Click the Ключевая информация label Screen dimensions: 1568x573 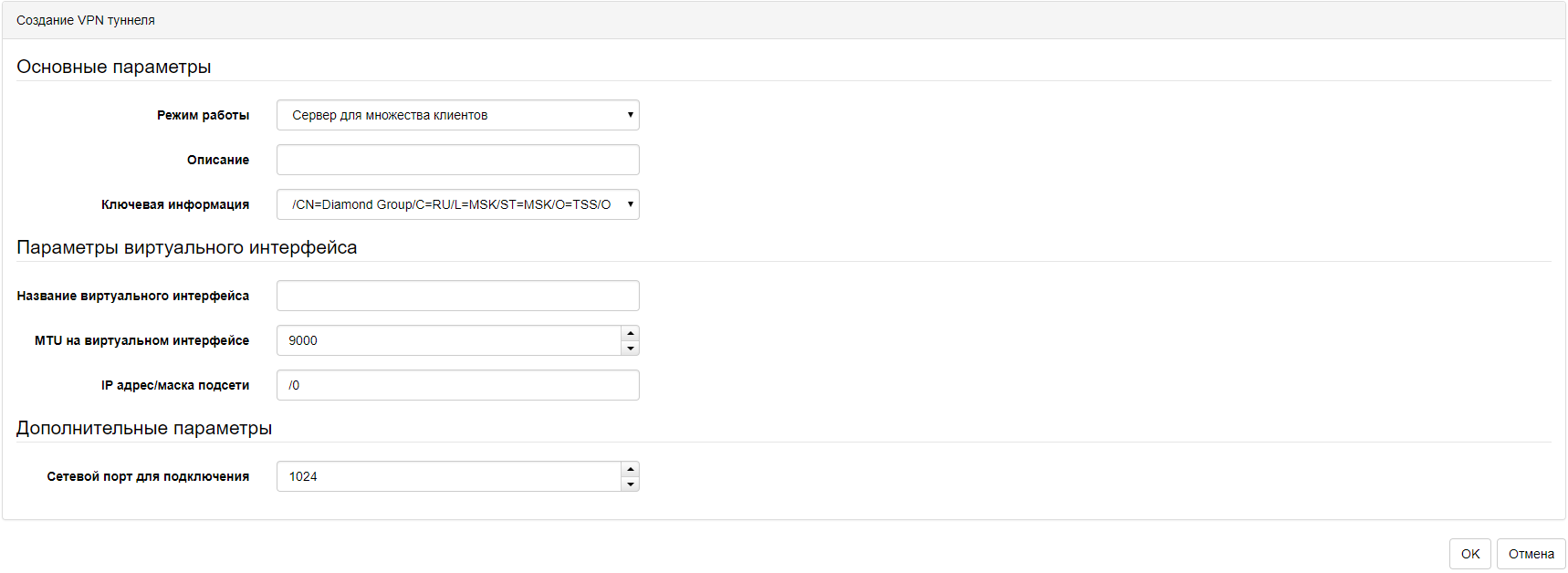pyautogui.click(x=174, y=204)
